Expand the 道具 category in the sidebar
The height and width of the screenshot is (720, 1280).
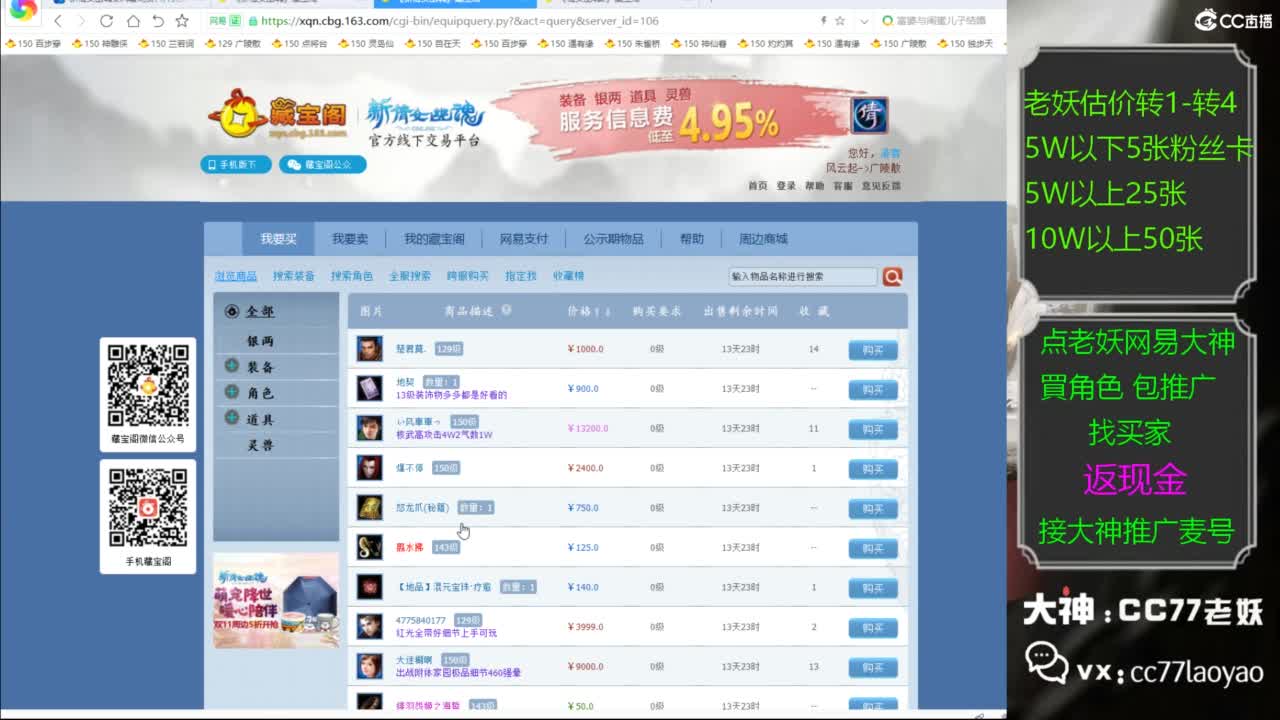click(x=232, y=420)
